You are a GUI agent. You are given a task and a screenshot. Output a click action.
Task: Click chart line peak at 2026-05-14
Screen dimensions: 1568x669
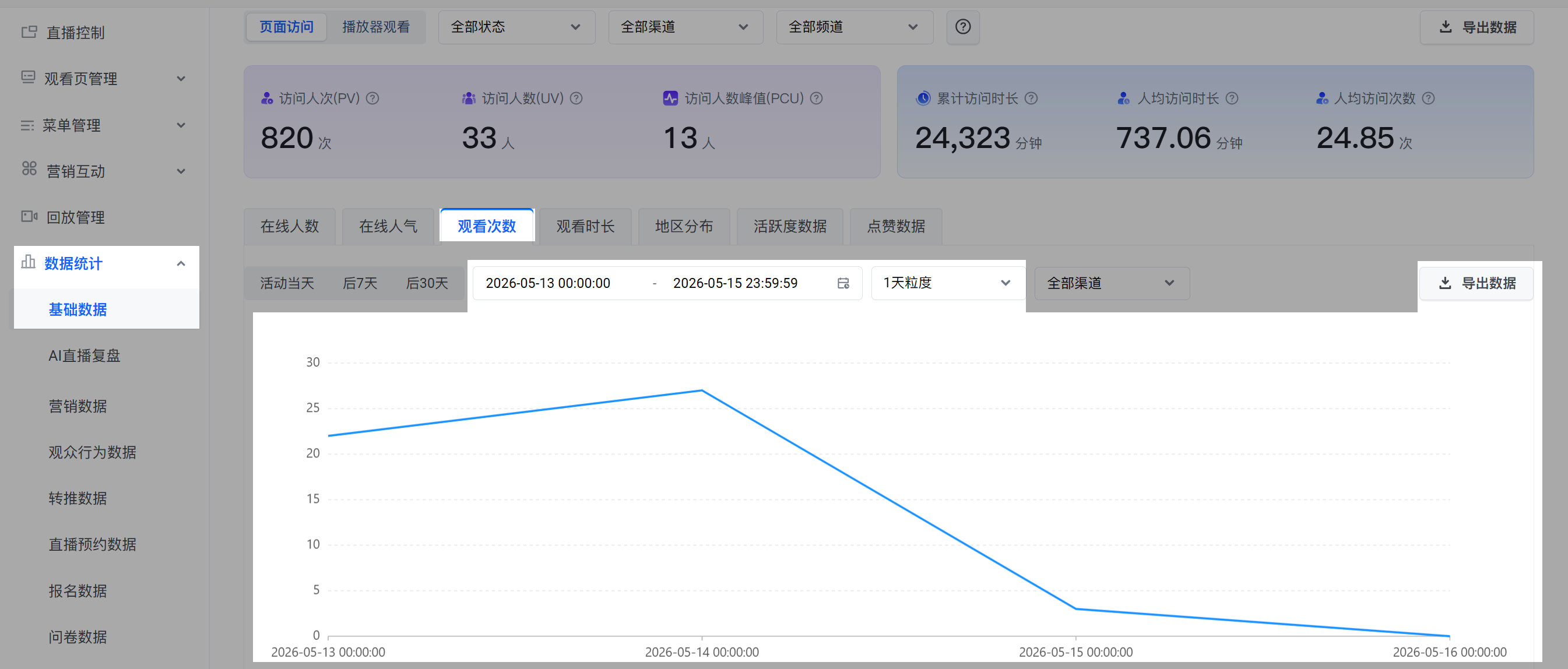(x=702, y=390)
